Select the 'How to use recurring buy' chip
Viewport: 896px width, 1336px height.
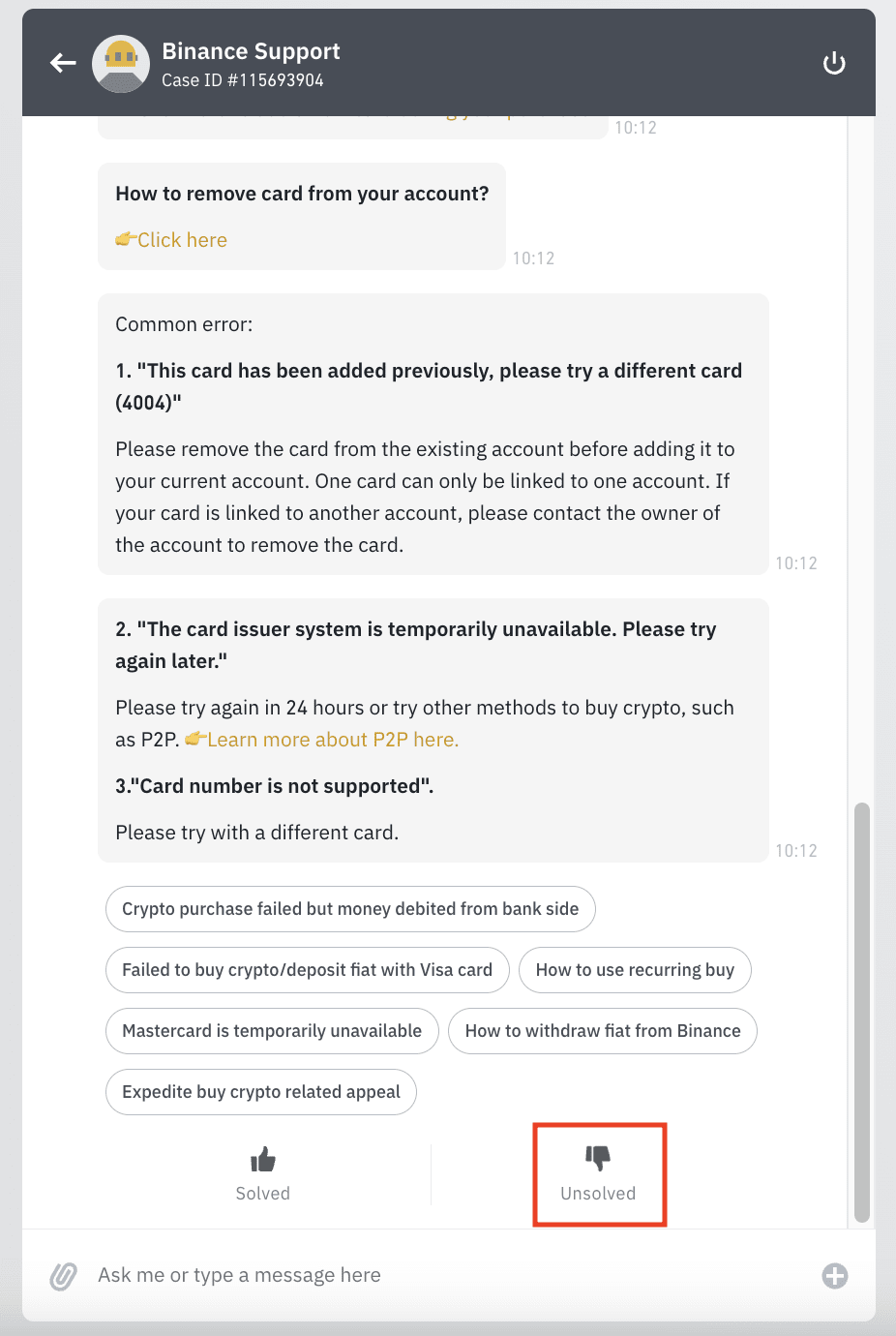click(x=635, y=970)
